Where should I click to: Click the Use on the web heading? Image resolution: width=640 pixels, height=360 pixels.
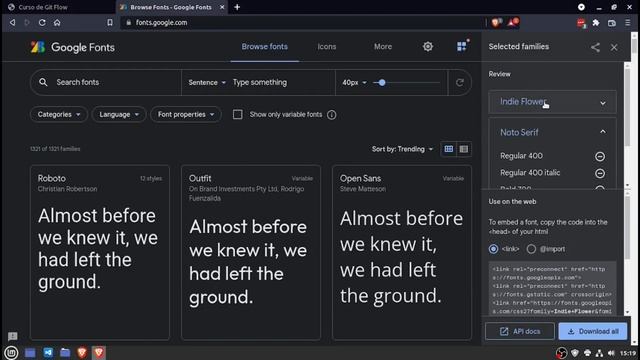point(512,202)
